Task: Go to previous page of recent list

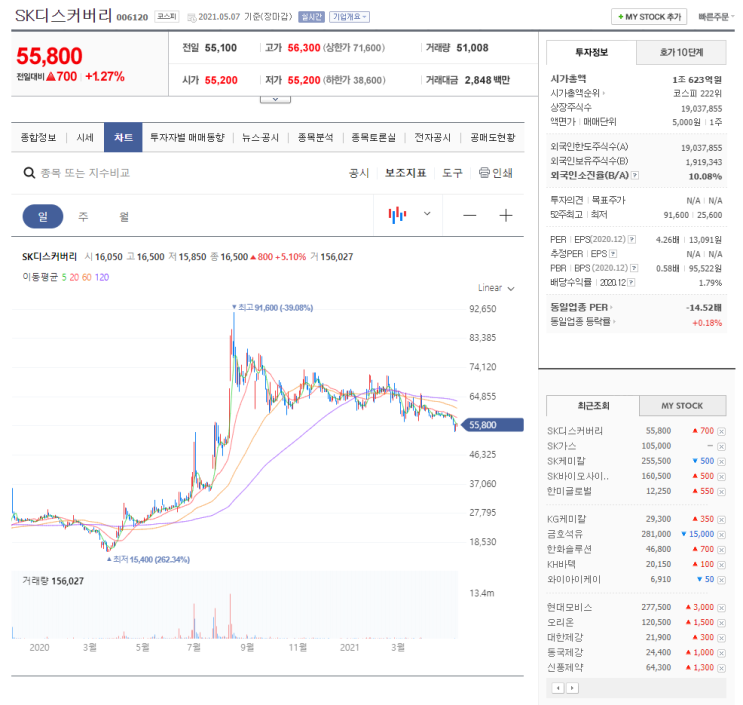Action: pos(558,688)
